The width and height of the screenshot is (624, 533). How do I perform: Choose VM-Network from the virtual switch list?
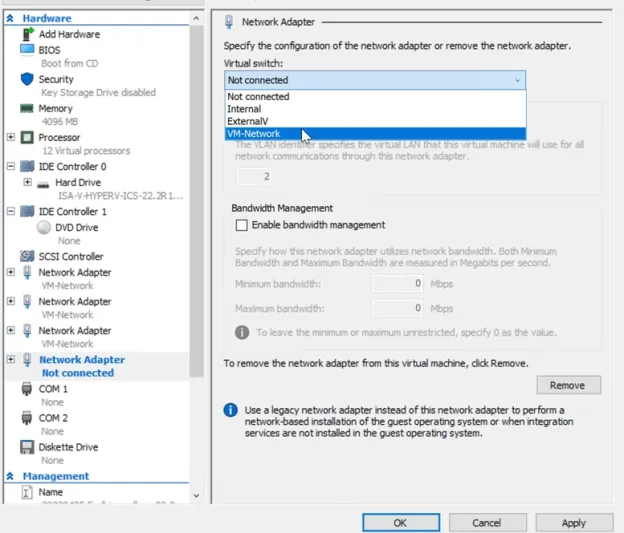(x=375, y=133)
